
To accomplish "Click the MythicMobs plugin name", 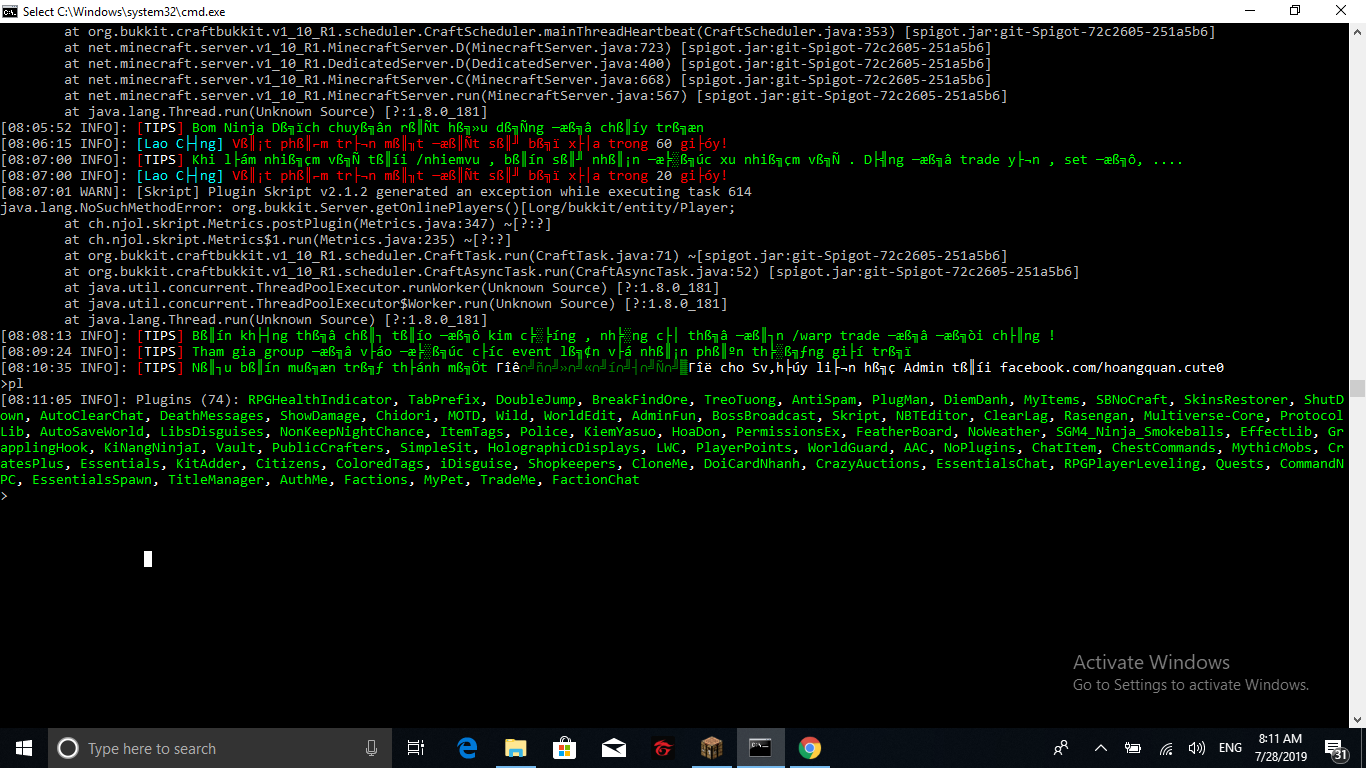I will pos(1272,448).
